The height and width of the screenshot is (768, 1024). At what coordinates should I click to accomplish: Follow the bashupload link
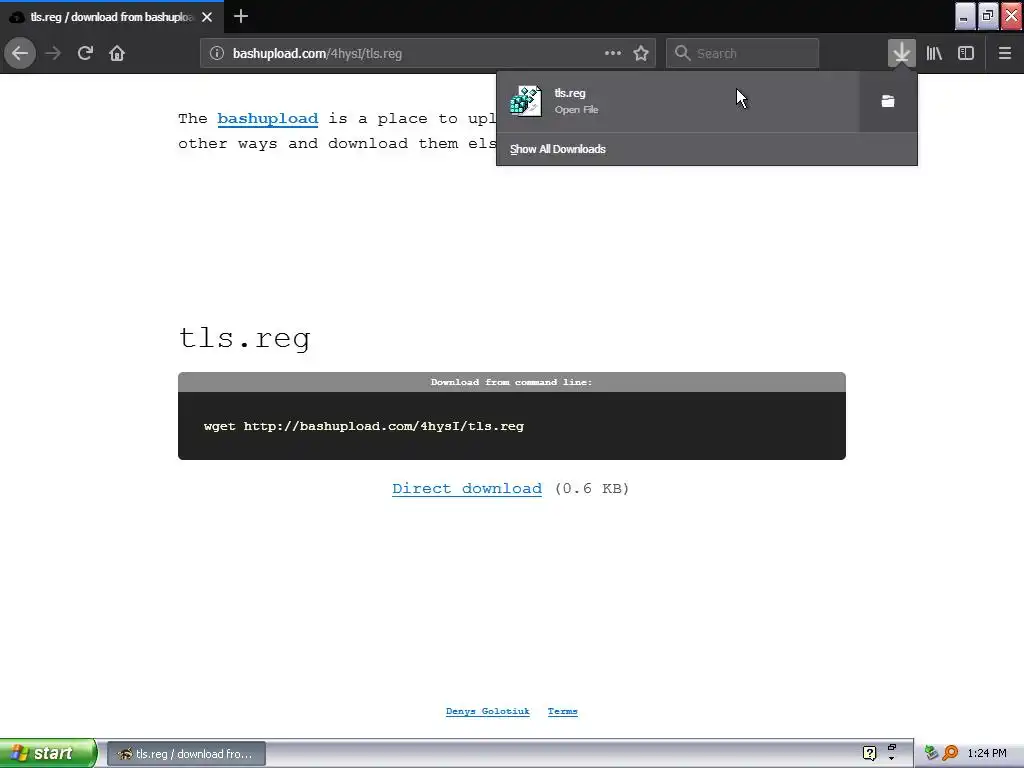pos(268,119)
